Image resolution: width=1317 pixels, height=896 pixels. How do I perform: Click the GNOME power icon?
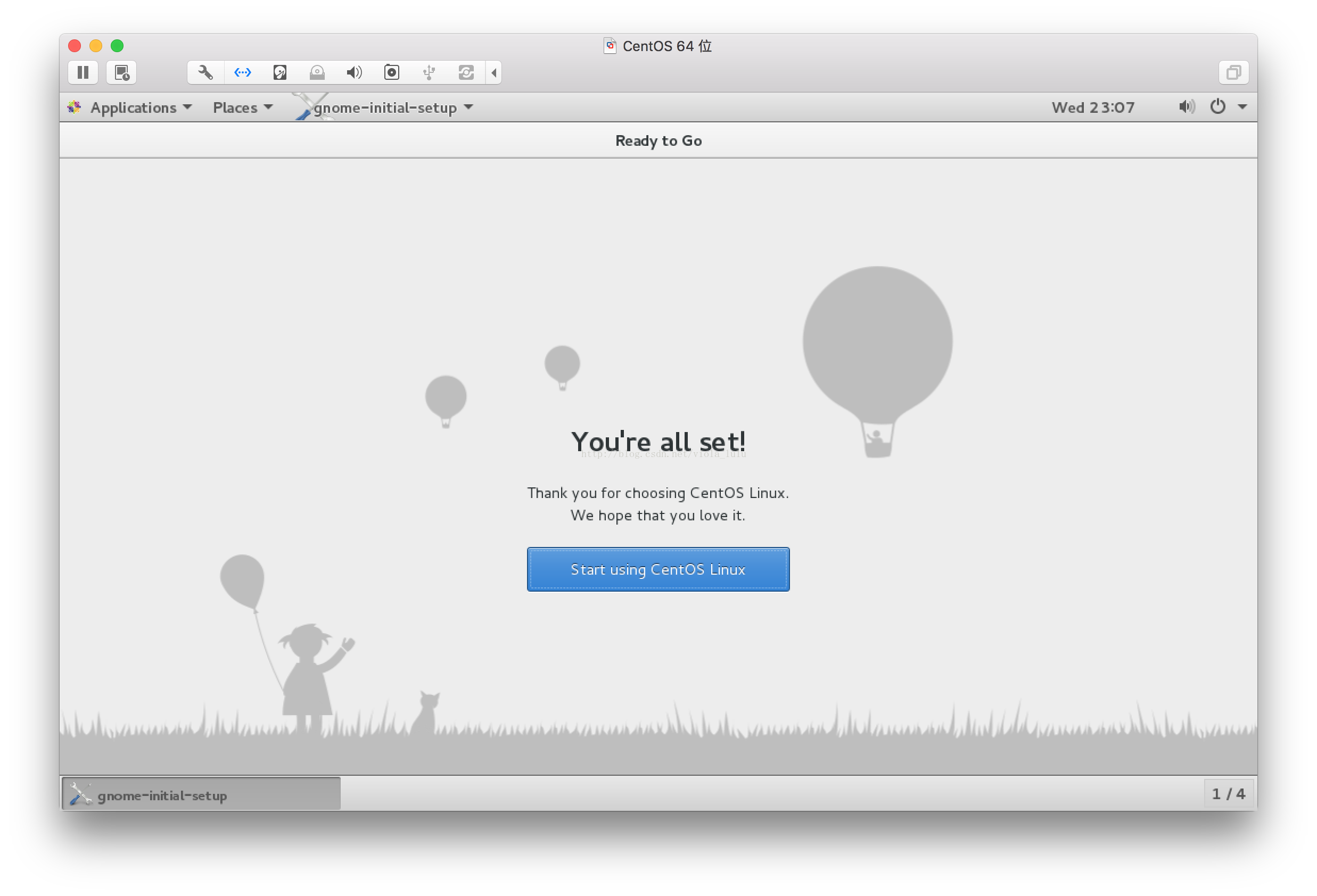tap(1217, 106)
